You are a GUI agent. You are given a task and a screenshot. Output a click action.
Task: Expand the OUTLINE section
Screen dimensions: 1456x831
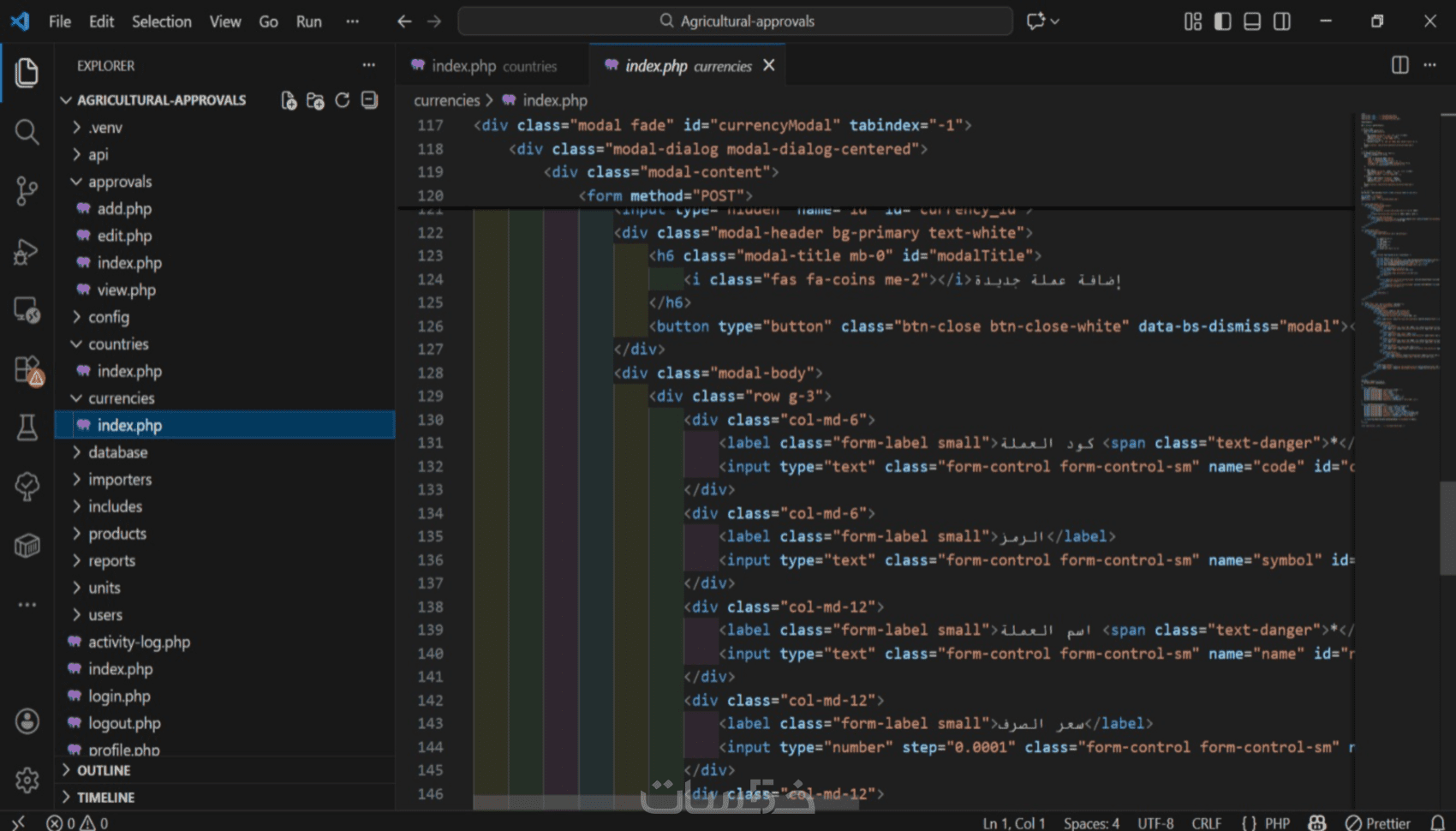click(104, 770)
